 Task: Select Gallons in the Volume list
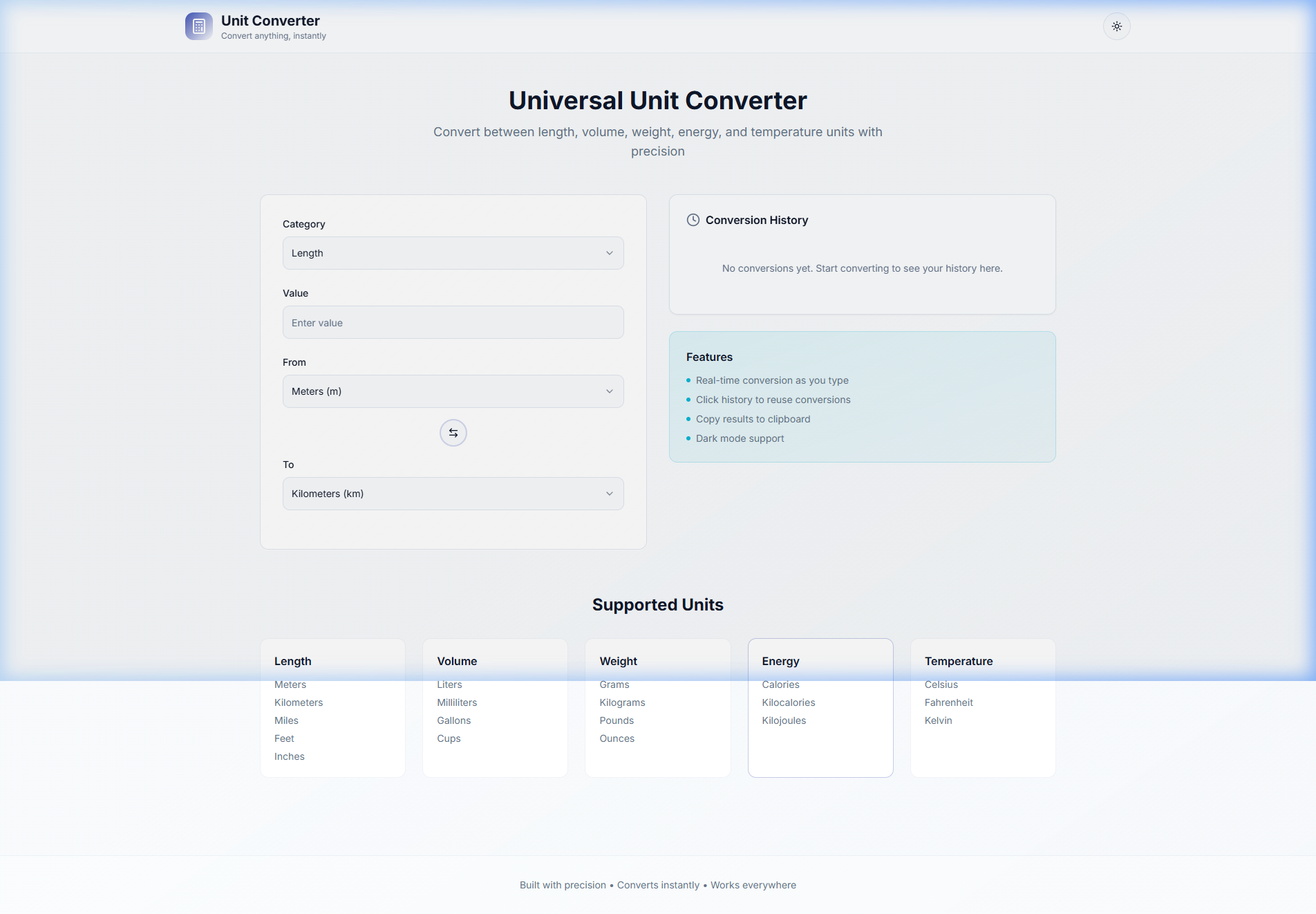pos(454,720)
